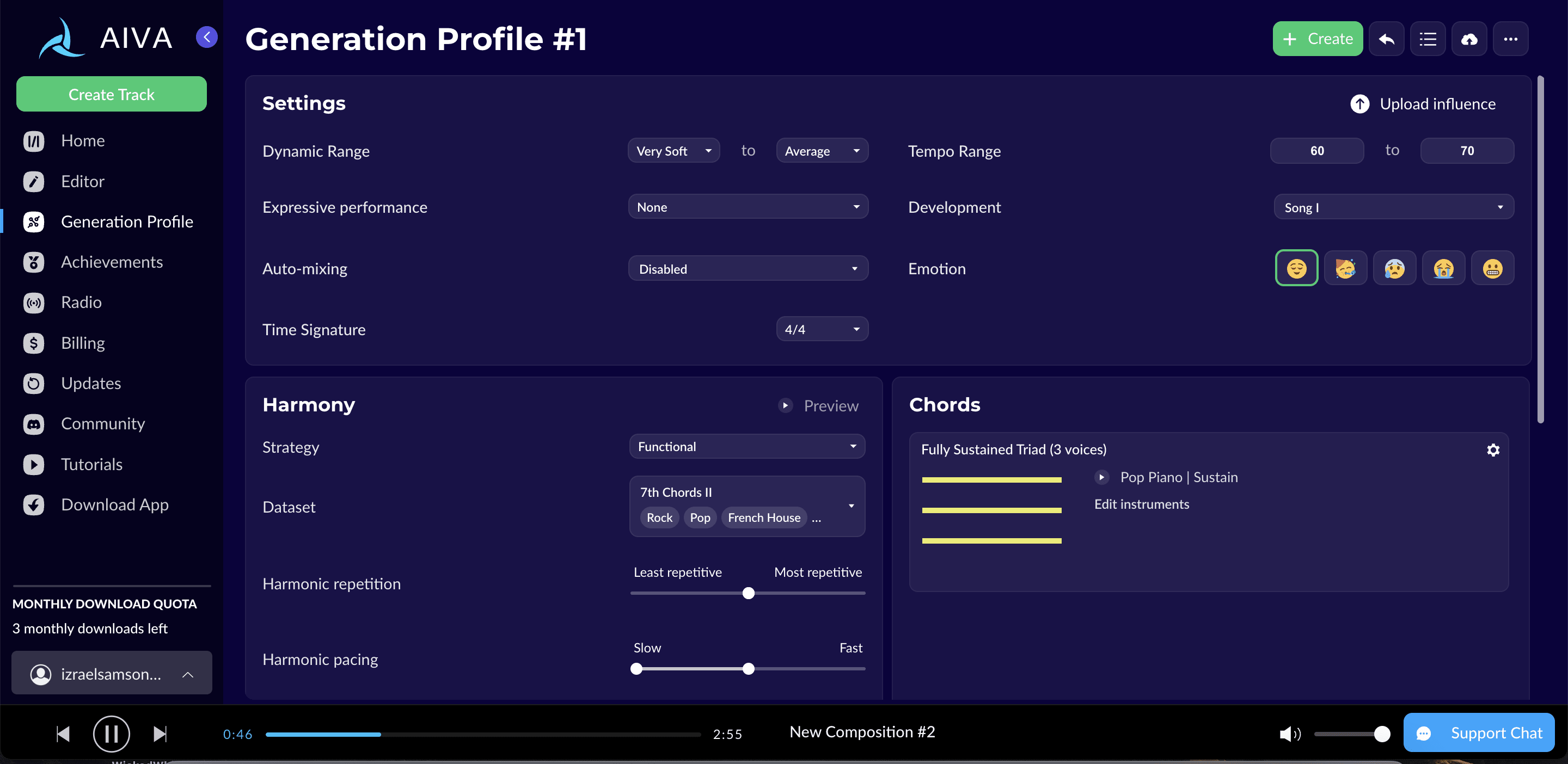This screenshot has height=764, width=1568.
Task: Play Pop Piano Sustain preview icon
Action: pyautogui.click(x=1101, y=478)
